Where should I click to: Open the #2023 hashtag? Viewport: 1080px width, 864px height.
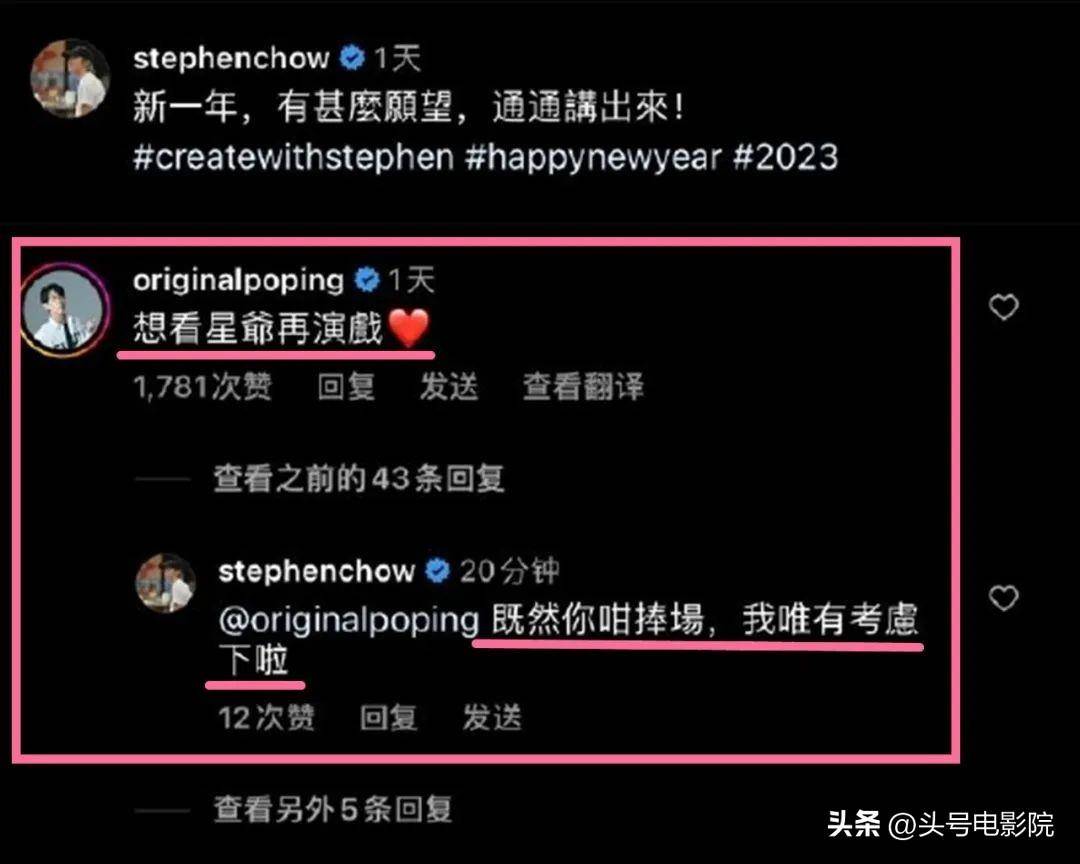point(786,157)
